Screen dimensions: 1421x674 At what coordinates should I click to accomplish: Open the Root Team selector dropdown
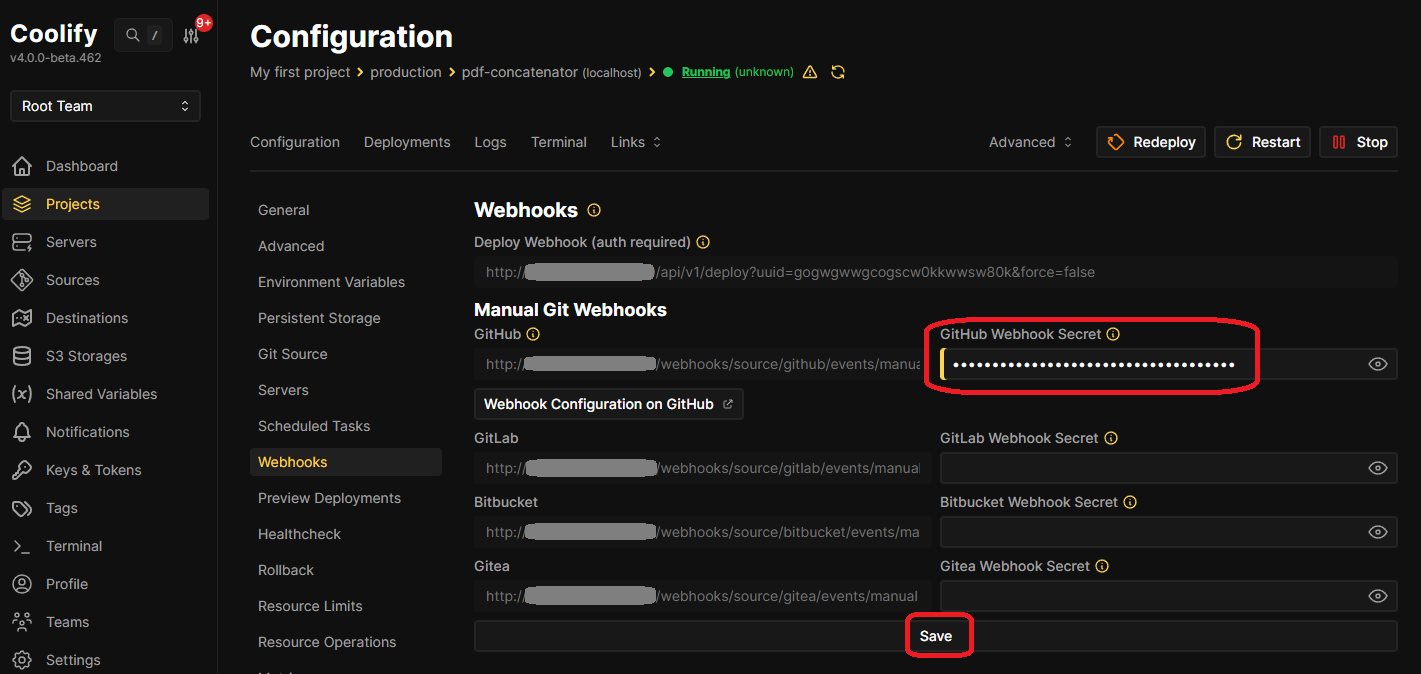[x=105, y=106]
